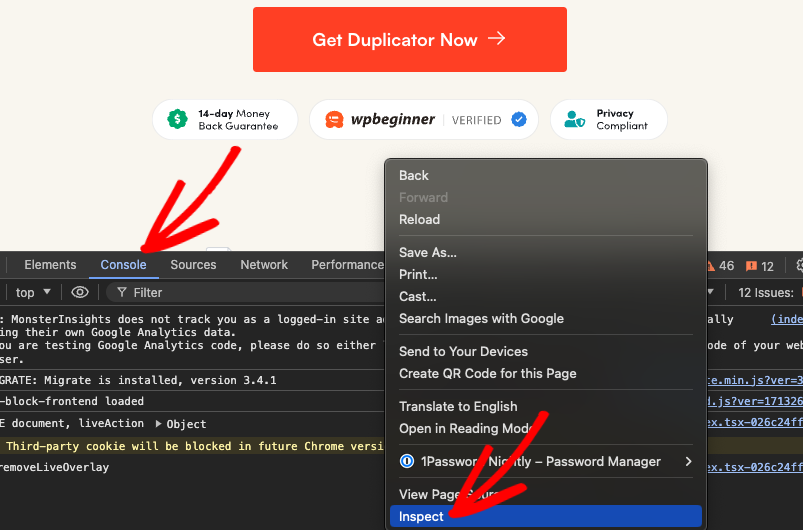Open DevTools settings gear icon
Image resolution: width=803 pixels, height=530 pixels.
[800, 265]
